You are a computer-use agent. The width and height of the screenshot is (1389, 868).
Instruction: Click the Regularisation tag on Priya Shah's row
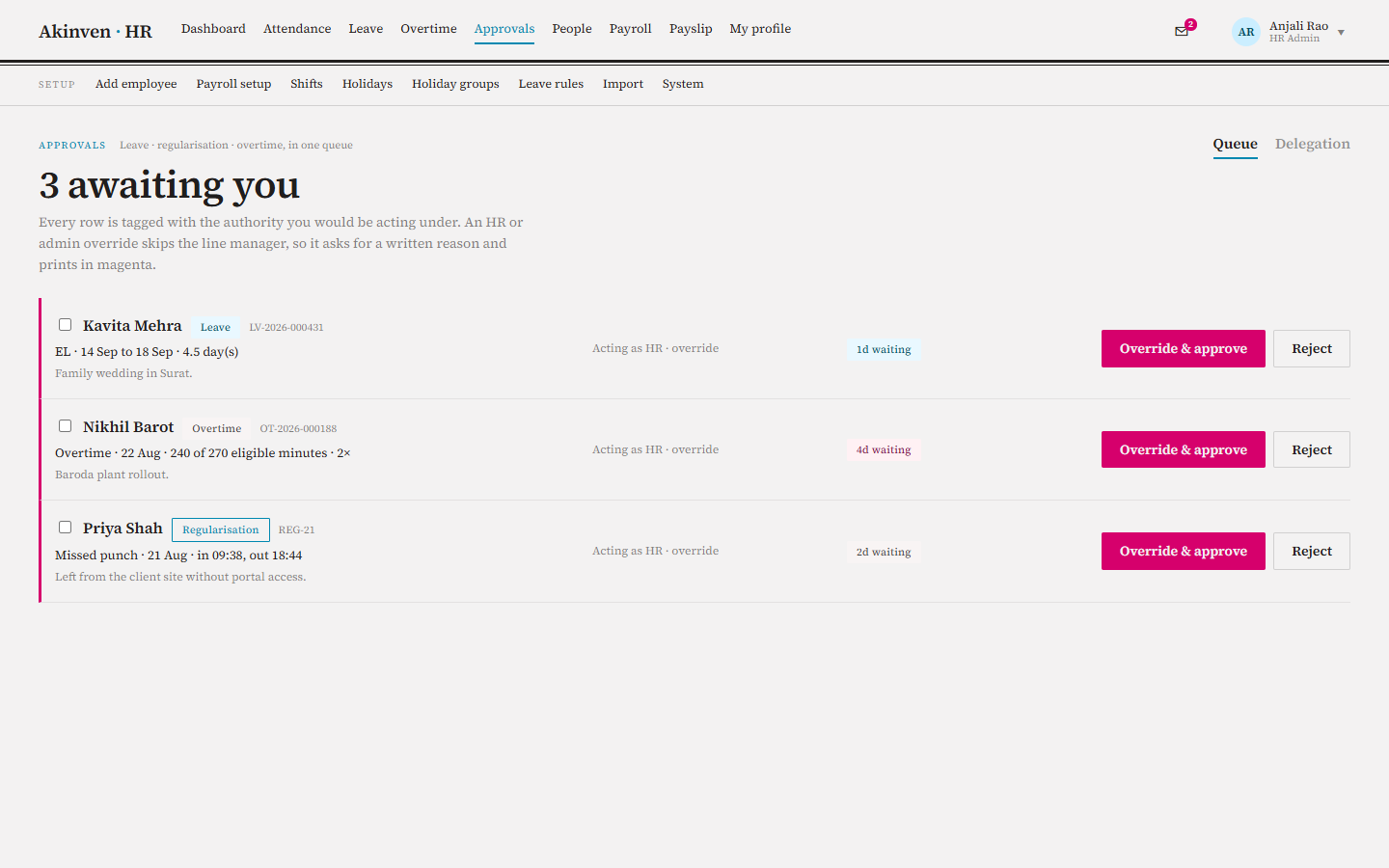(221, 529)
